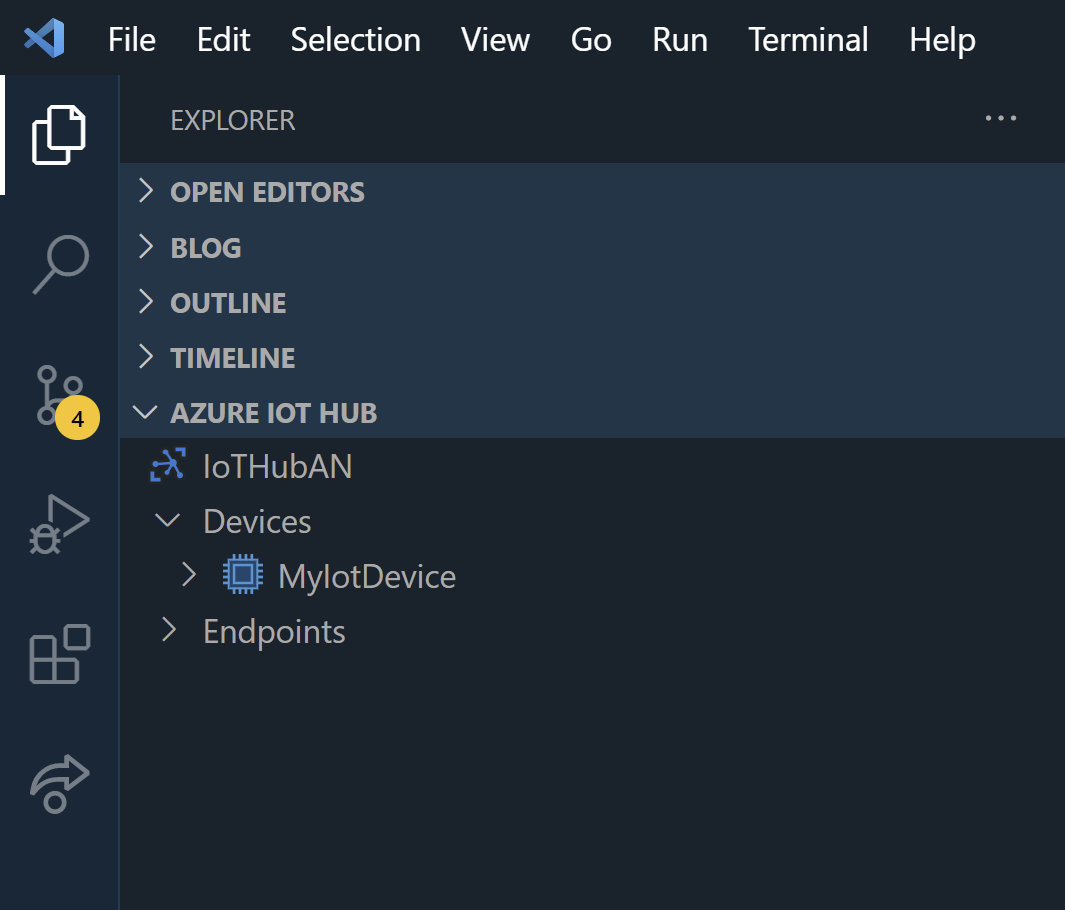This screenshot has height=910, width=1065.
Task: Open the Explorer icon in activity bar
Action: [57, 134]
